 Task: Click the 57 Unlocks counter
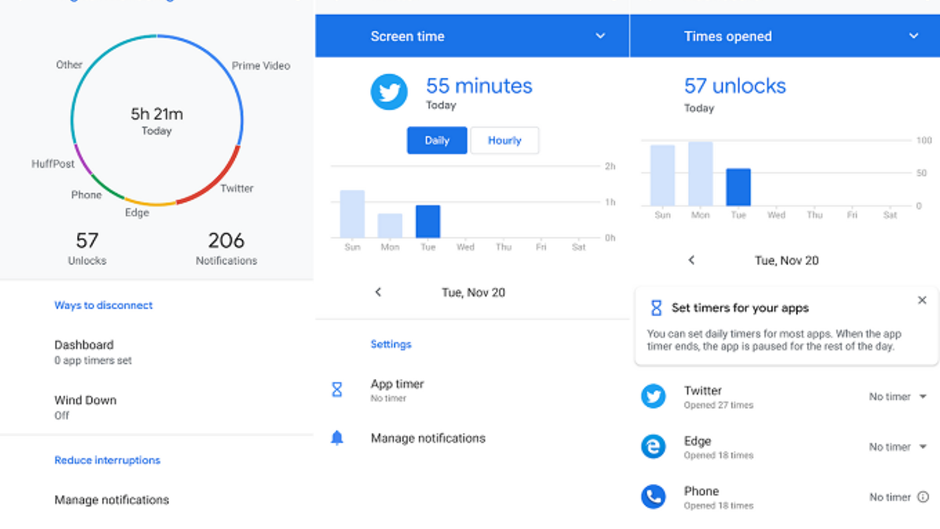click(87, 248)
